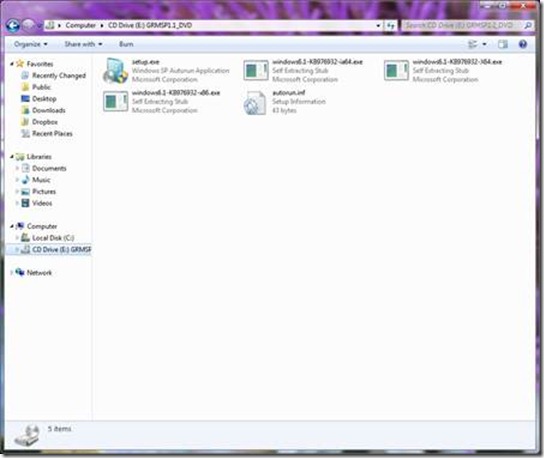Select CD Drive (E:) GRMSP in the tree
This screenshot has width=544, height=458.
(x=61, y=250)
